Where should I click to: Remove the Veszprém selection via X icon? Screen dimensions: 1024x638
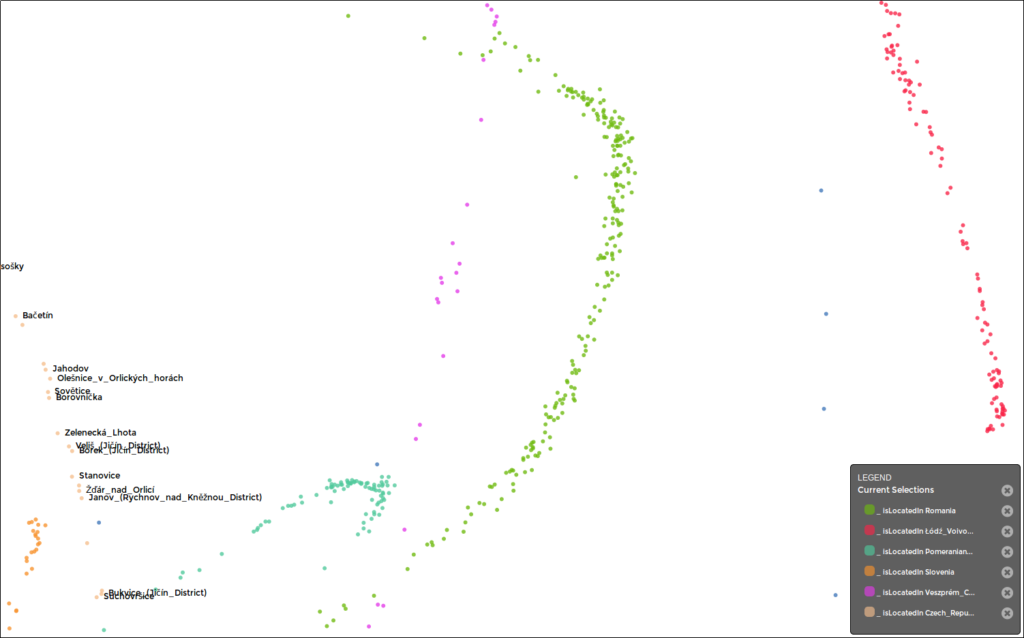(x=1007, y=592)
